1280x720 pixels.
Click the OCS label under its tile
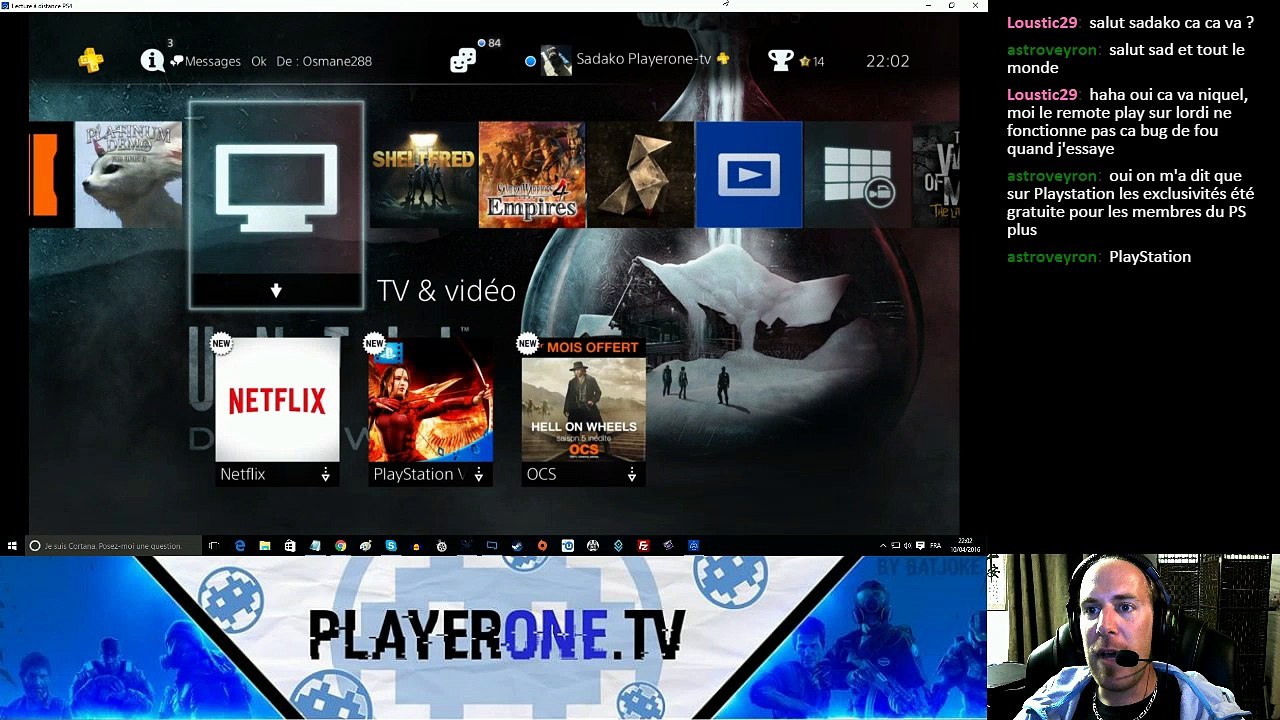(541, 474)
